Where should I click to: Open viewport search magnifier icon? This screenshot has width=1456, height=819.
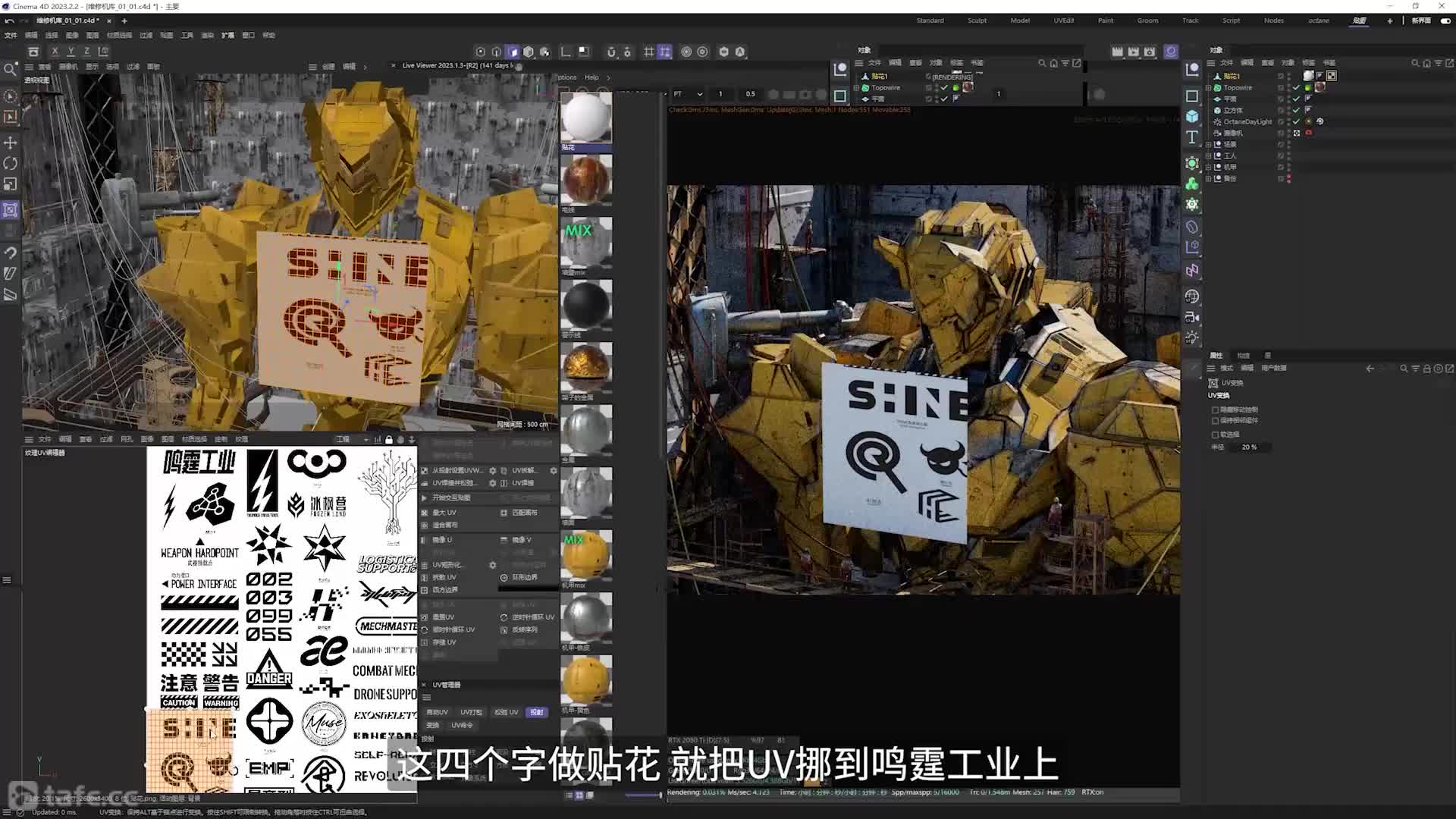(11, 70)
